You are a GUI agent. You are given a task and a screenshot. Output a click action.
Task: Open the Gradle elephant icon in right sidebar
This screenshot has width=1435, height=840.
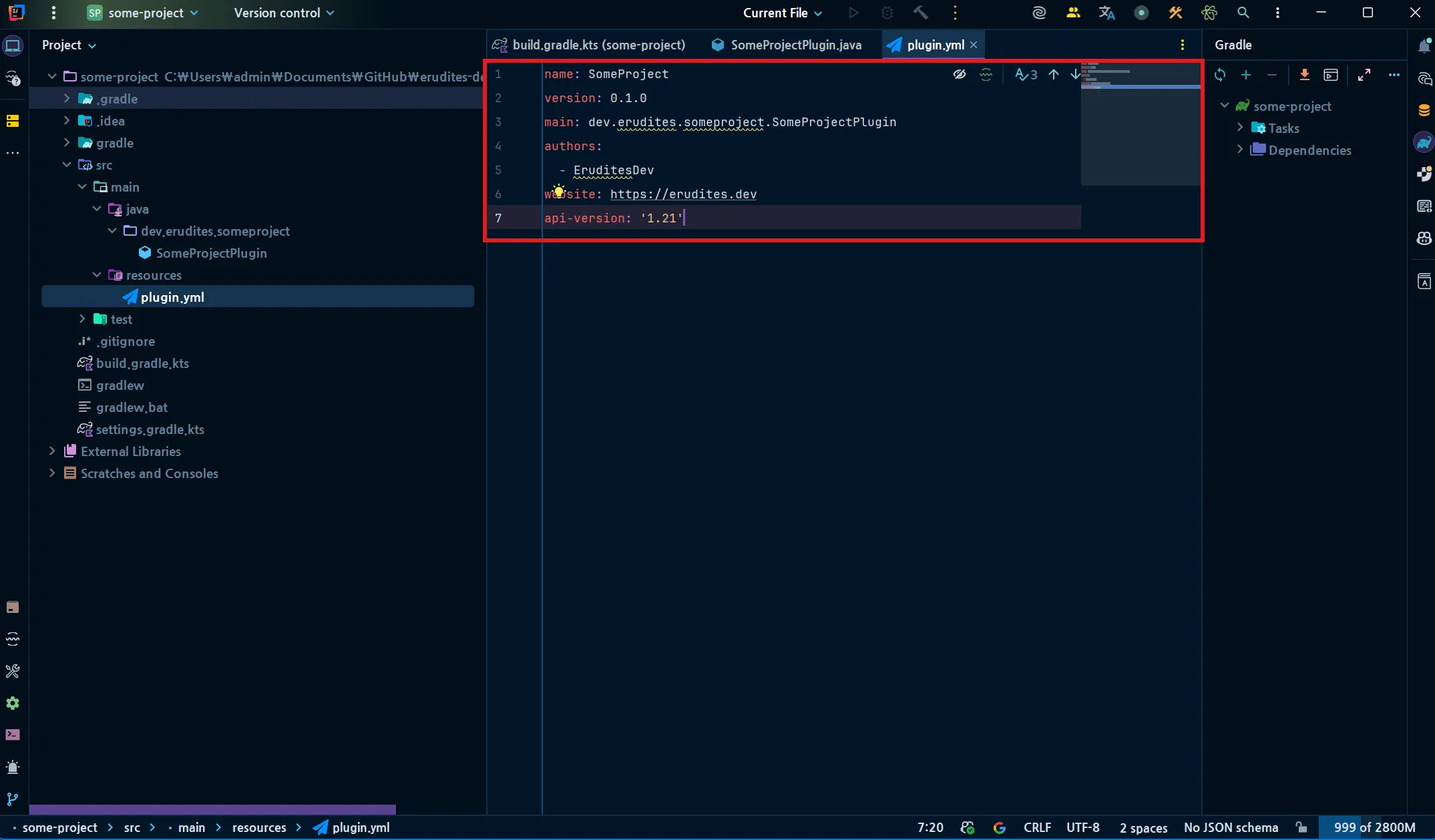pyautogui.click(x=1424, y=141)
